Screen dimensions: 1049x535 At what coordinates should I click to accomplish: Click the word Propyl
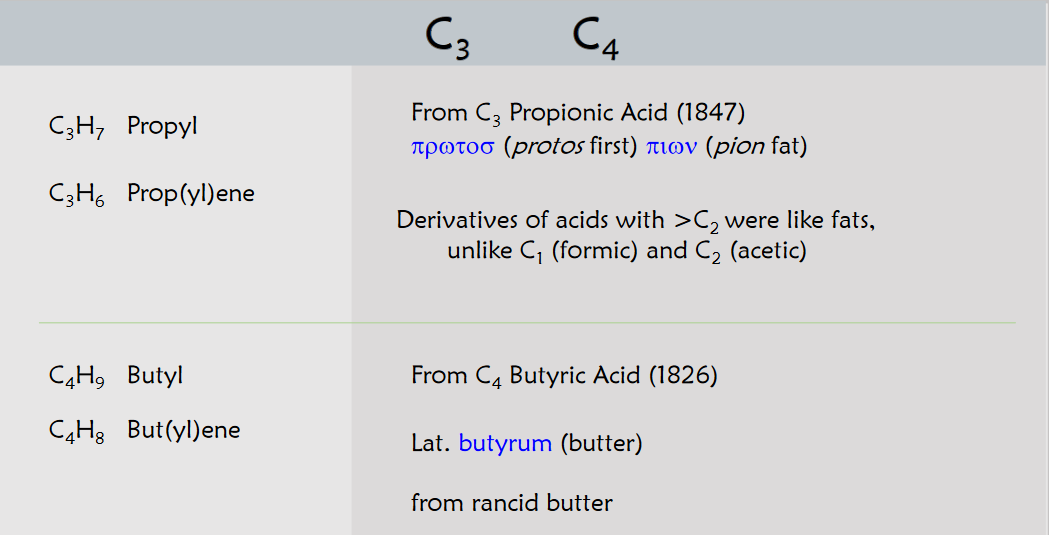click(162, 127)
